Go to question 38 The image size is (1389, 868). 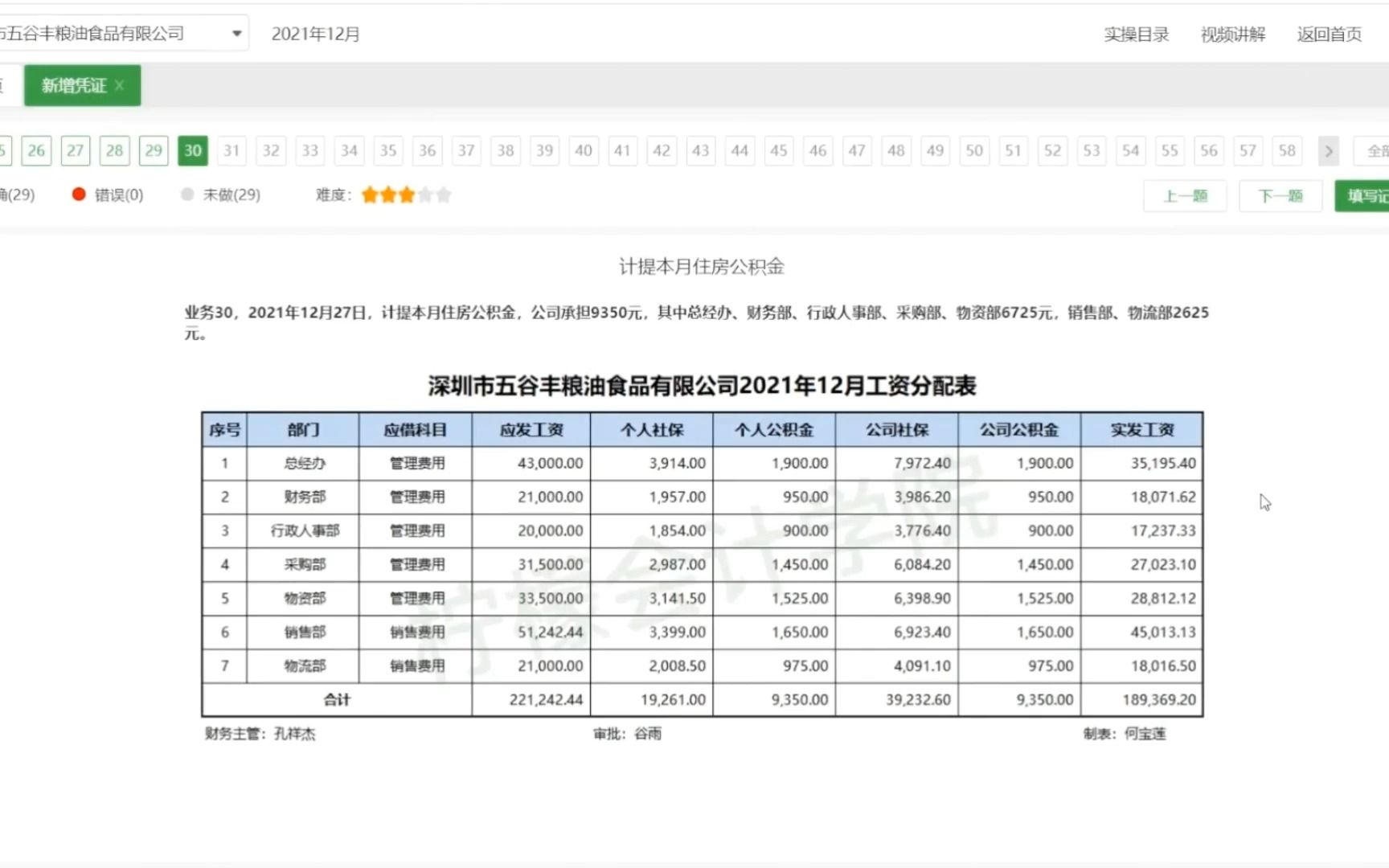[506, 150]
